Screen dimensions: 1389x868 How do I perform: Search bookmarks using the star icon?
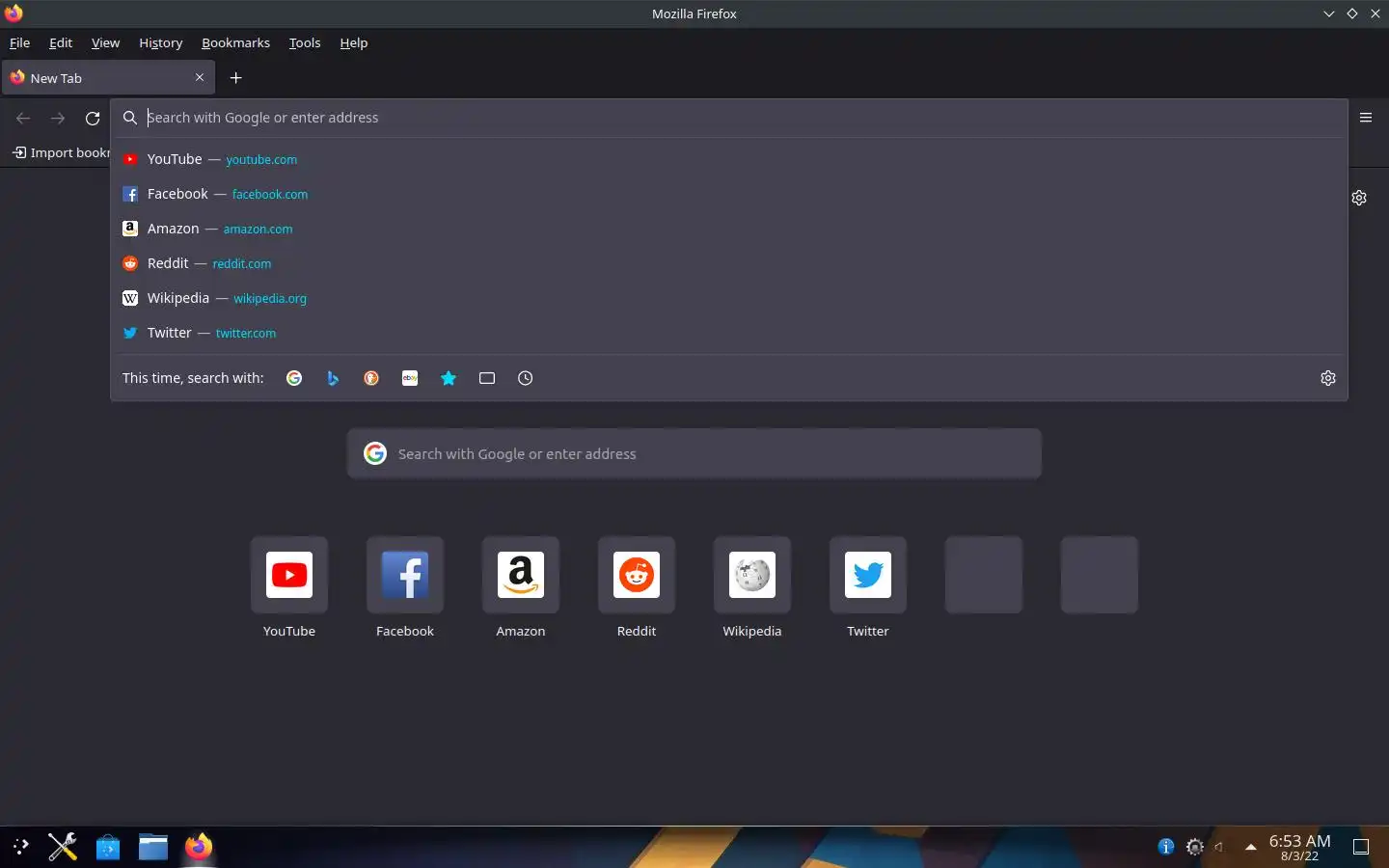point(449,378)
